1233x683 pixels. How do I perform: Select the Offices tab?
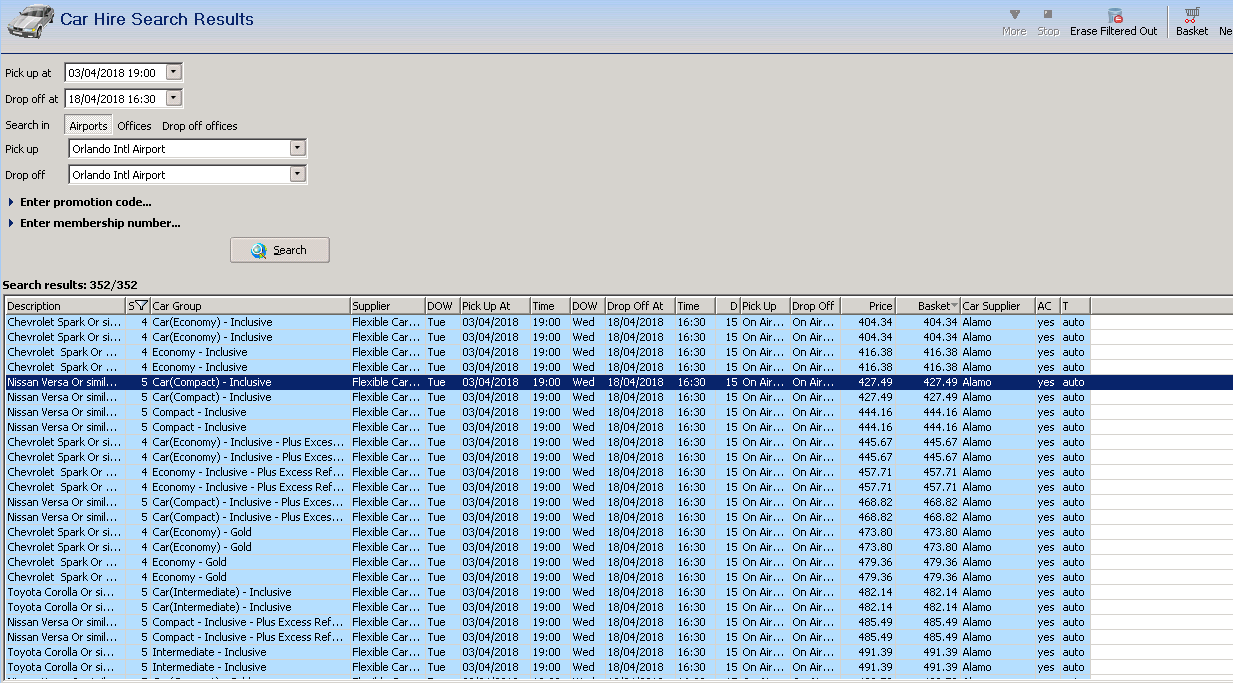point(134,126)
